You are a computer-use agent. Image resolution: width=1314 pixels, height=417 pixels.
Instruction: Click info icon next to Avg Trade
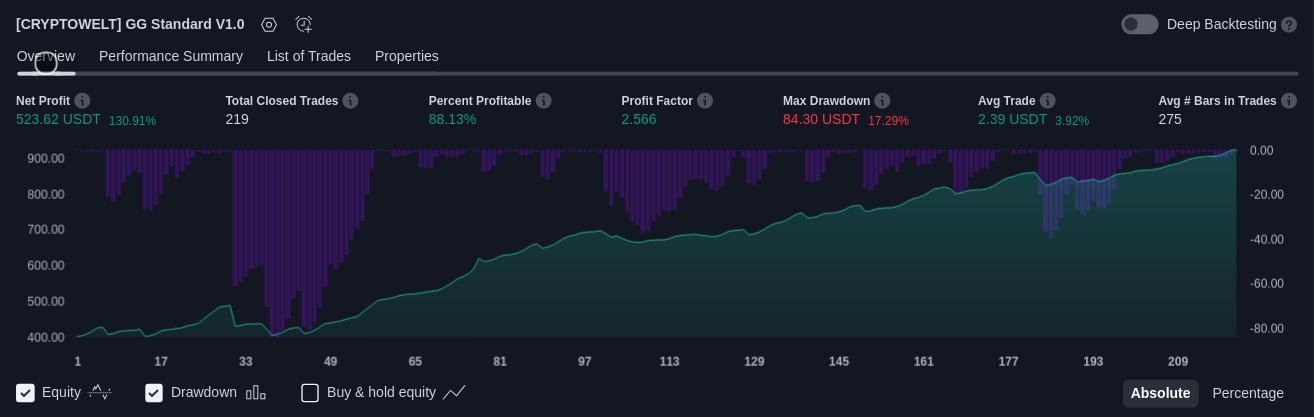pyautogui.click(x=1047, y=101)
